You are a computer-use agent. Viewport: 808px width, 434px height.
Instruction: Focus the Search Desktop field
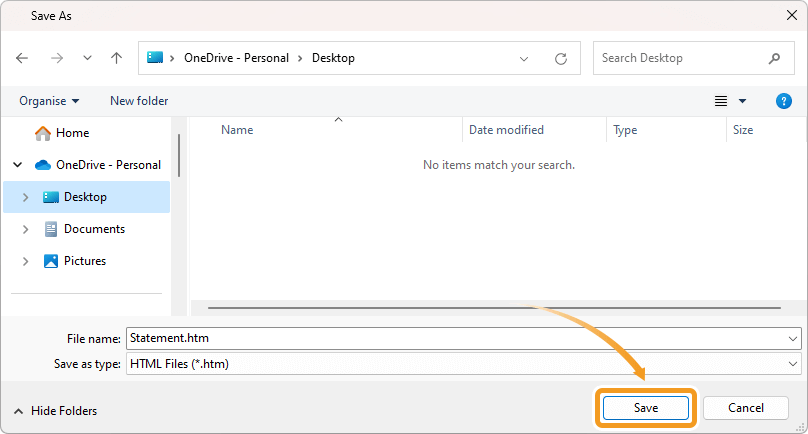click(693, 58)
